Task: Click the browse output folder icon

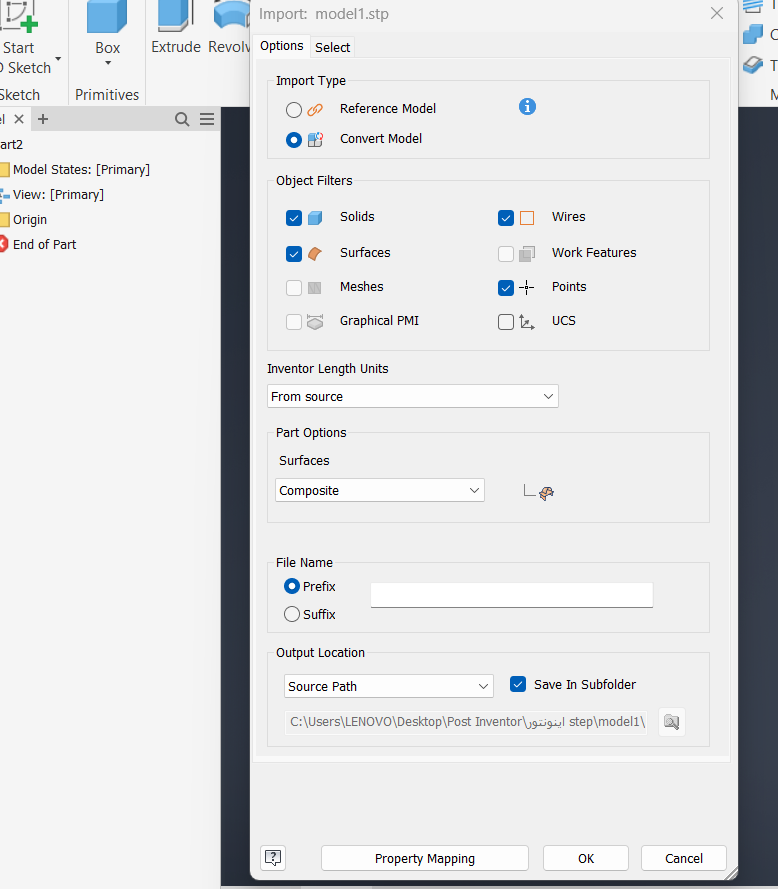Action: tap(671, 722)
